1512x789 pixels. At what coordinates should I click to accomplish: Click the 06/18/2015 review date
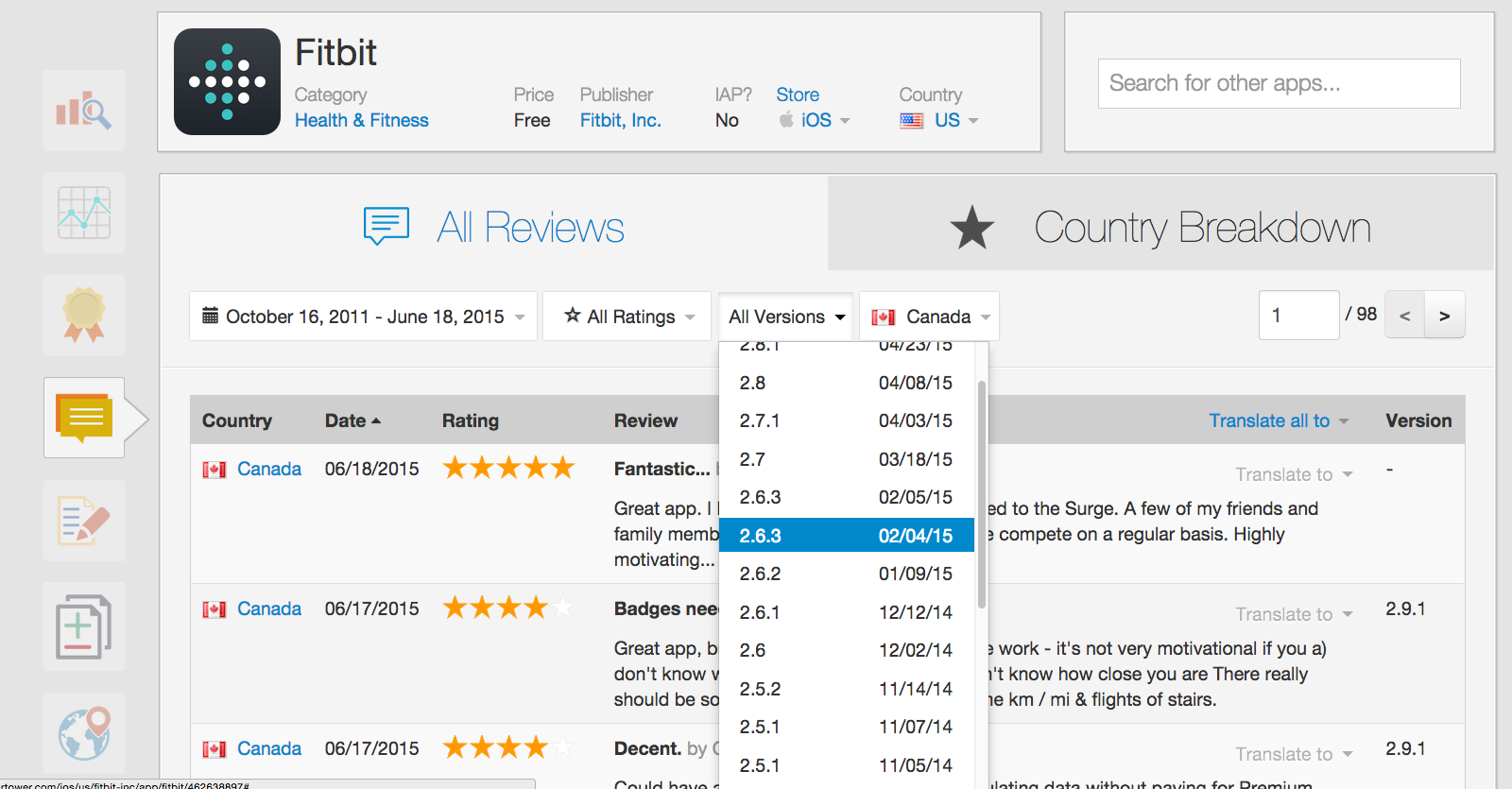tap(371, 469)
